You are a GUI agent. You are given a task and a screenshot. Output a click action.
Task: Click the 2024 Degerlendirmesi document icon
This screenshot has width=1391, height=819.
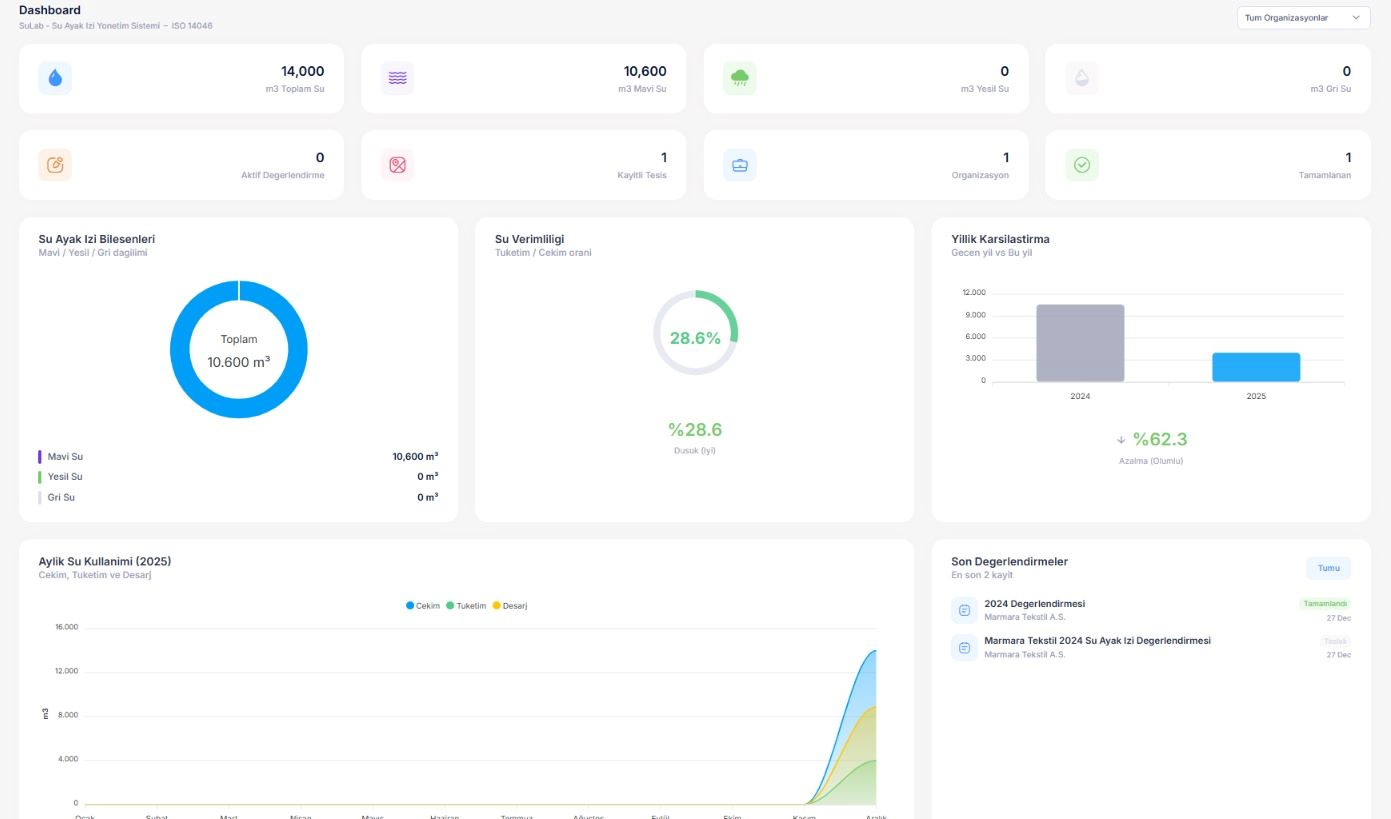tap(964, 609)
